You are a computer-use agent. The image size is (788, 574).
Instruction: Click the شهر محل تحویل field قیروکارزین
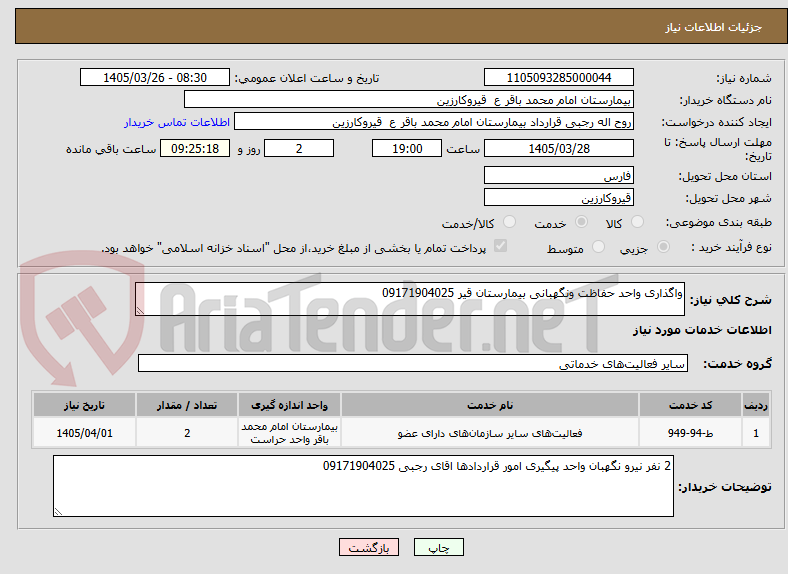pos(558,197)
